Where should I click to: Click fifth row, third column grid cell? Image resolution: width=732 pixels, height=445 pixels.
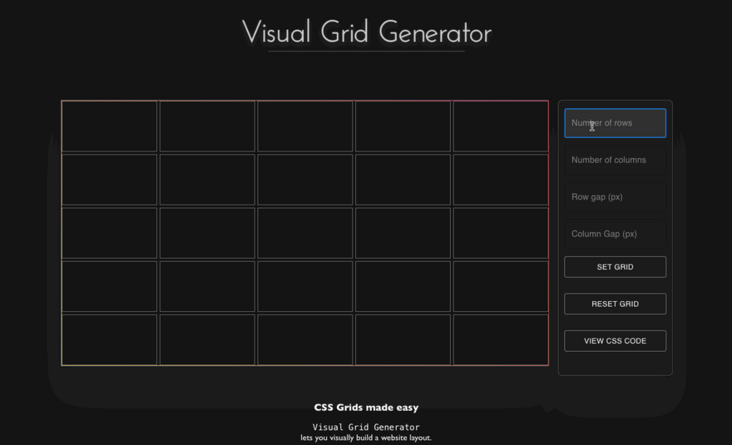305,339
